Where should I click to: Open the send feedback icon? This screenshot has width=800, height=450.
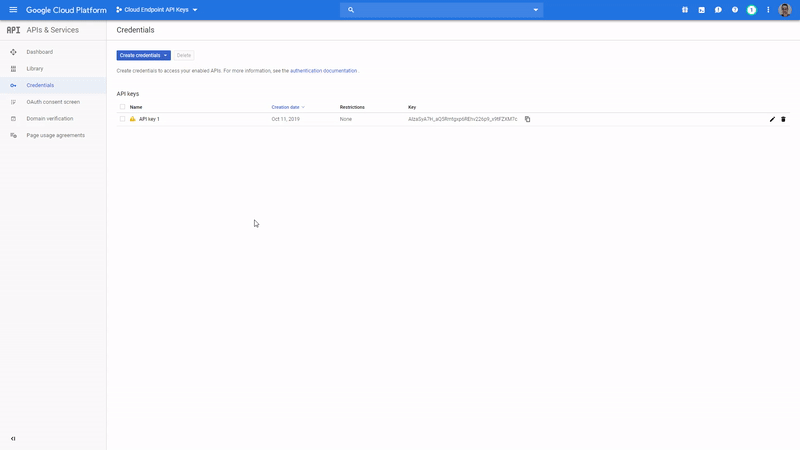pos(718,10)
